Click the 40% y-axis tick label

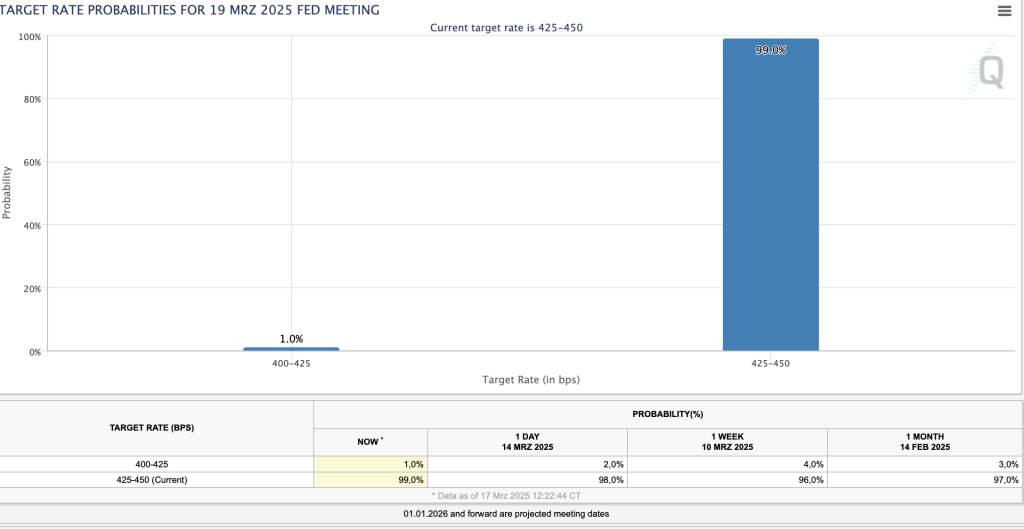point(31,225)
